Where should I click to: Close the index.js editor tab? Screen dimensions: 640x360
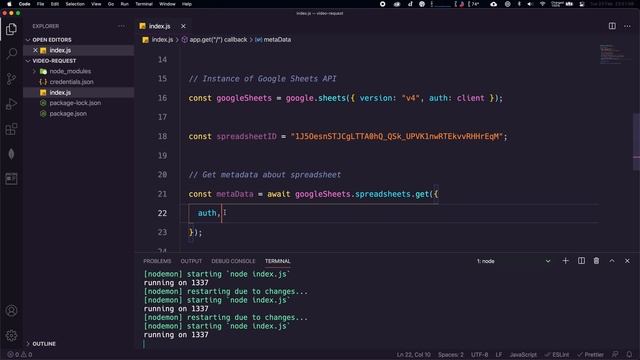tap(183, 26)
